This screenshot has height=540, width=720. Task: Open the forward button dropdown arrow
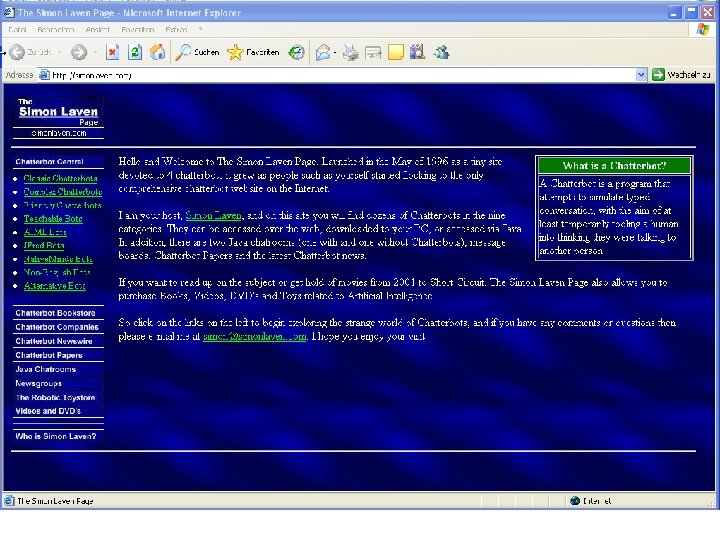95,52
